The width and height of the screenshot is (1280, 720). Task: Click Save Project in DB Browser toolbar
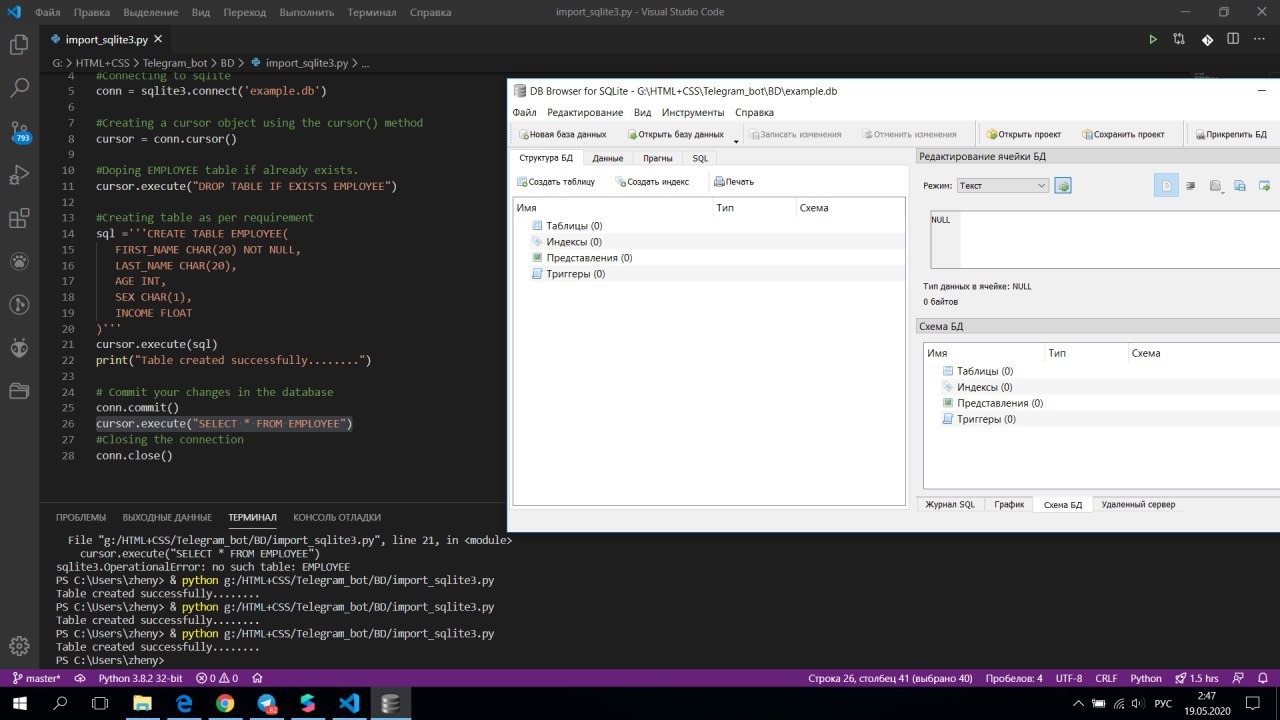coord(1122,134)
